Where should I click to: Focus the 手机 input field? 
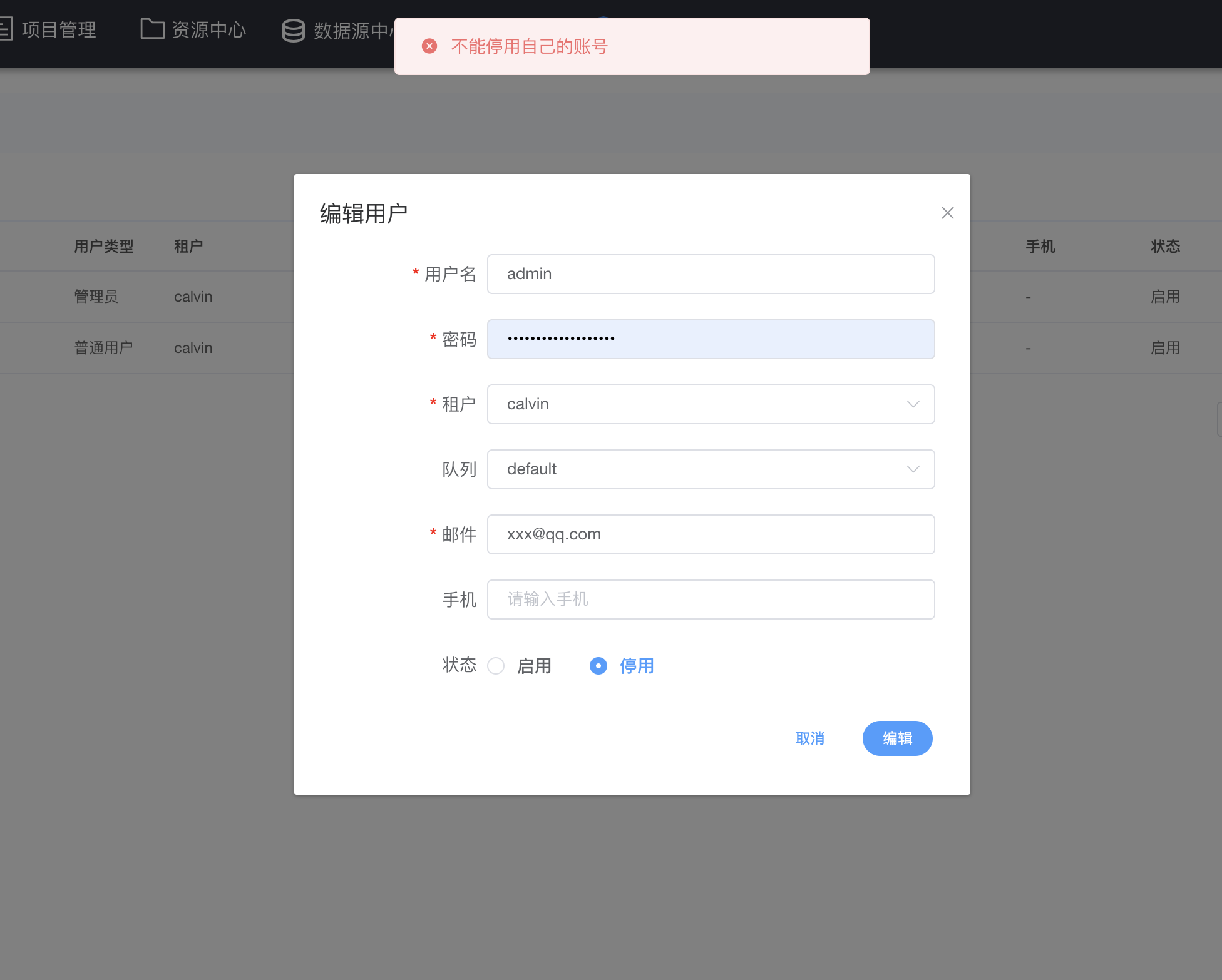(x=711, y=600)
